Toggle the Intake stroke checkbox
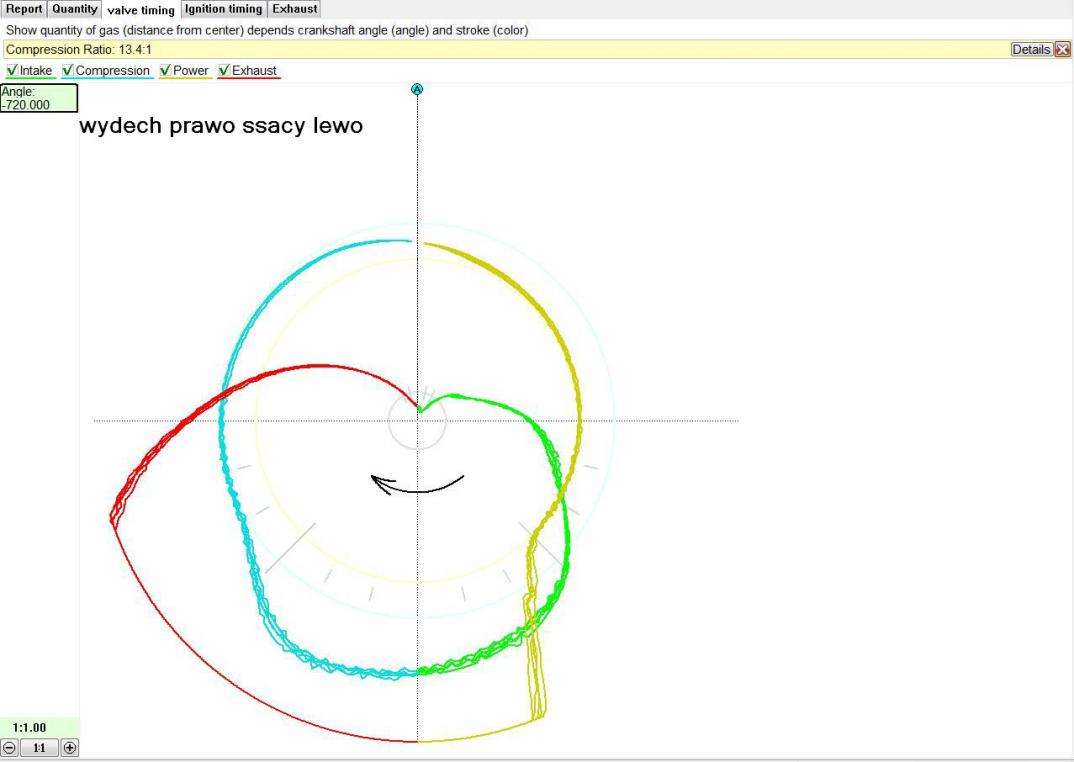The height and width of the screenshot is (762, 1074). click(x=12, y=71)
